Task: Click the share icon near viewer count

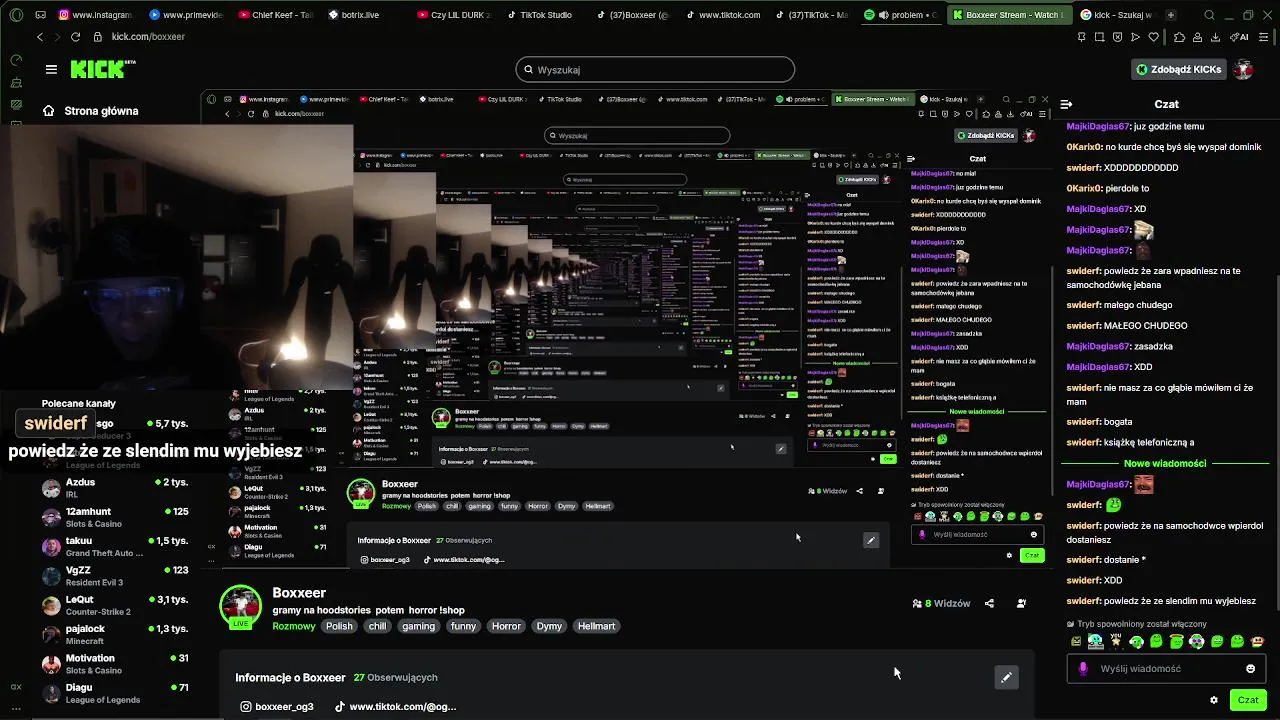Action: click(989, 603)
